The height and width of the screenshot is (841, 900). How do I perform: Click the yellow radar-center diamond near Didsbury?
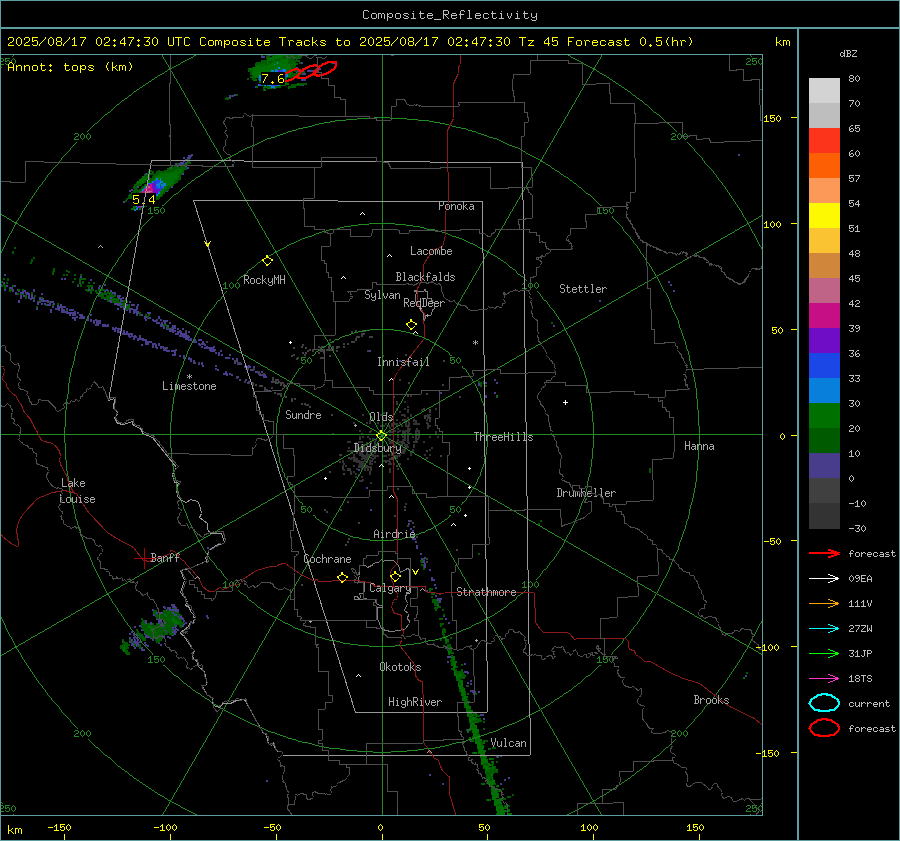click(381, 436)
